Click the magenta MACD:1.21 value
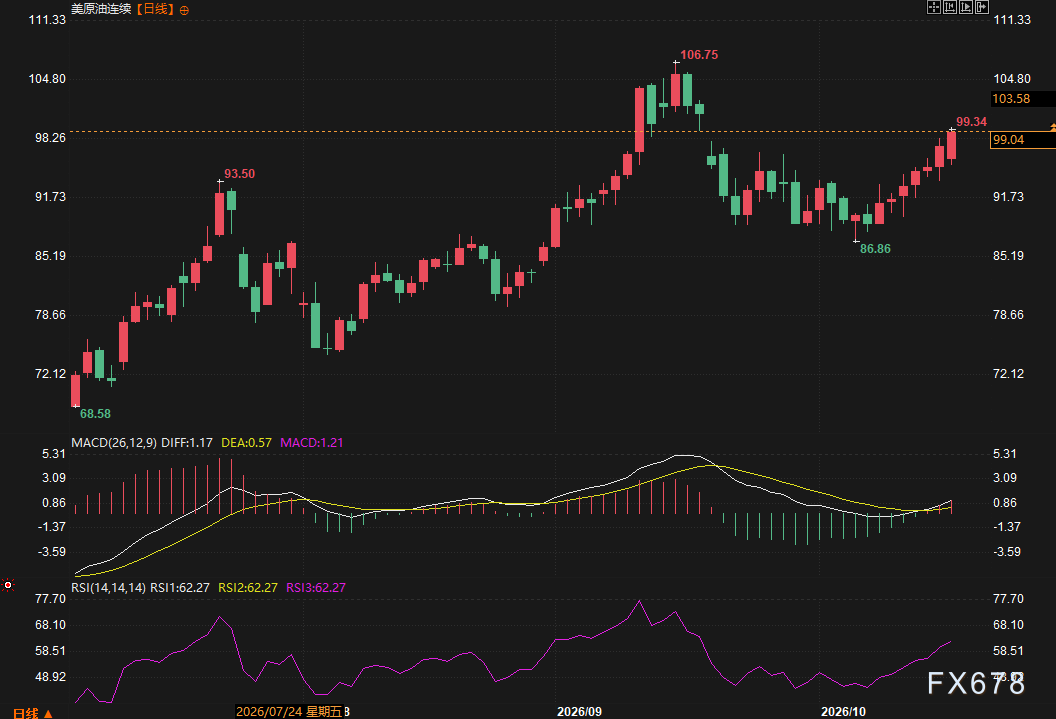This screenshot has width=1056, height=719. click(x=312, y=443)
